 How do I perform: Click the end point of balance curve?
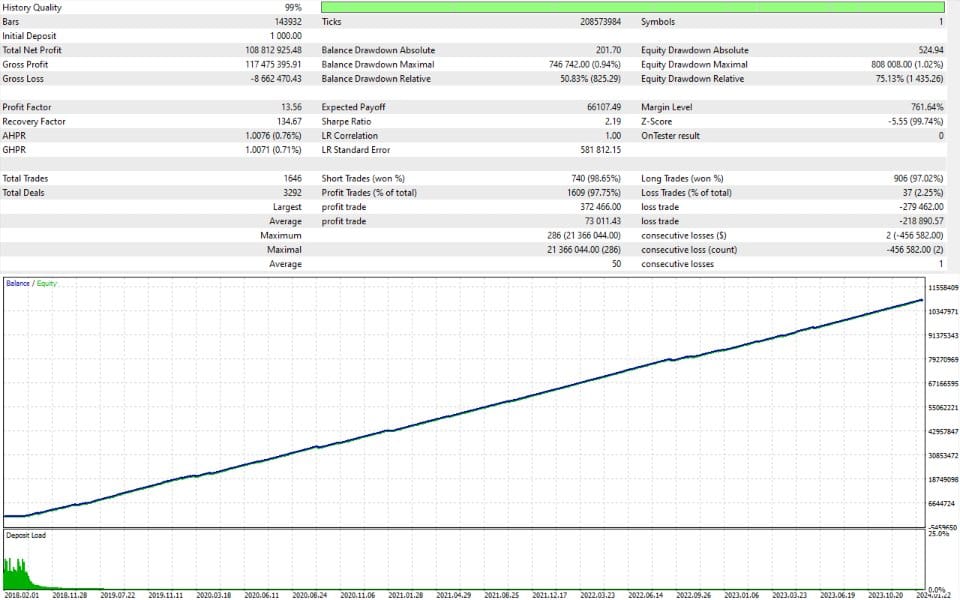[x=922, y=300]
